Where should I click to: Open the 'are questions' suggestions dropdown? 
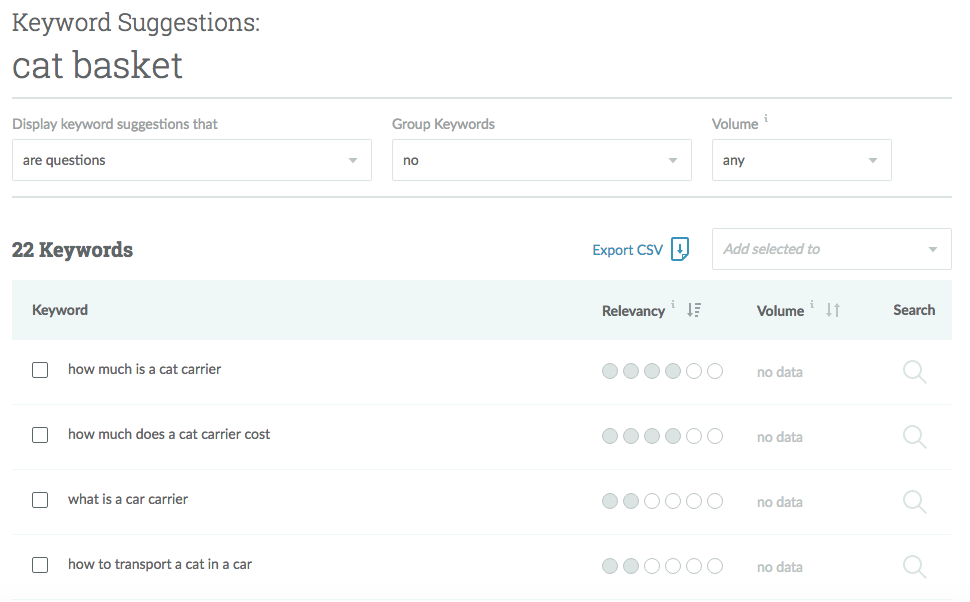tap(192, 160)
